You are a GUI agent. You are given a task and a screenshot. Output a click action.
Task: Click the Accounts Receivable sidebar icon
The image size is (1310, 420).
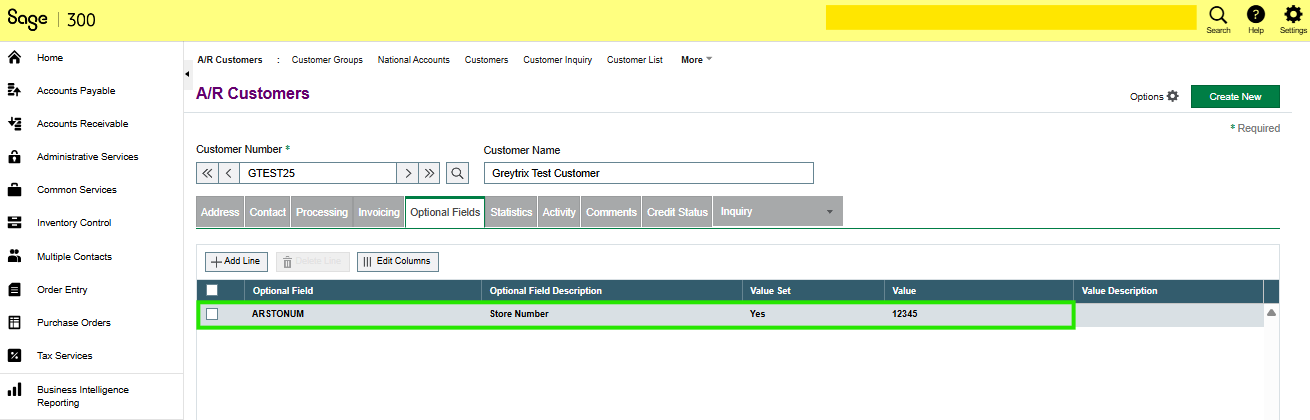[x=15, y=123]
